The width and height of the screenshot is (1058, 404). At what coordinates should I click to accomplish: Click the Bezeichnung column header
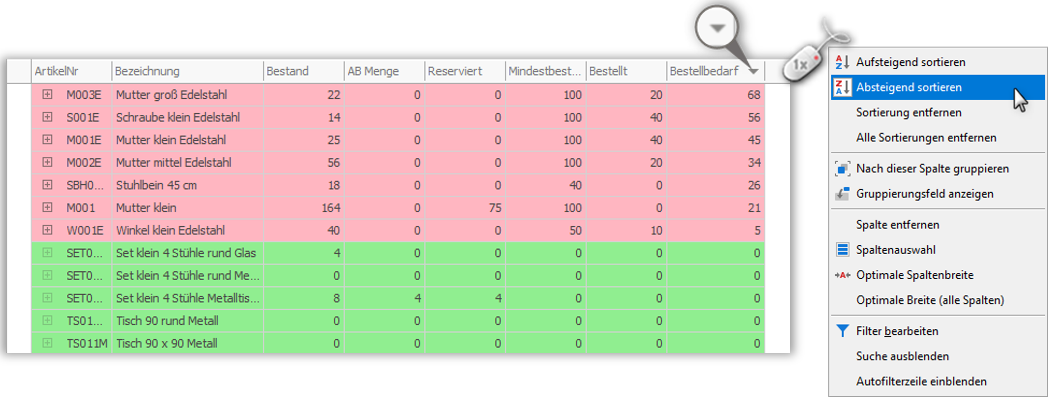pos(188,71)
